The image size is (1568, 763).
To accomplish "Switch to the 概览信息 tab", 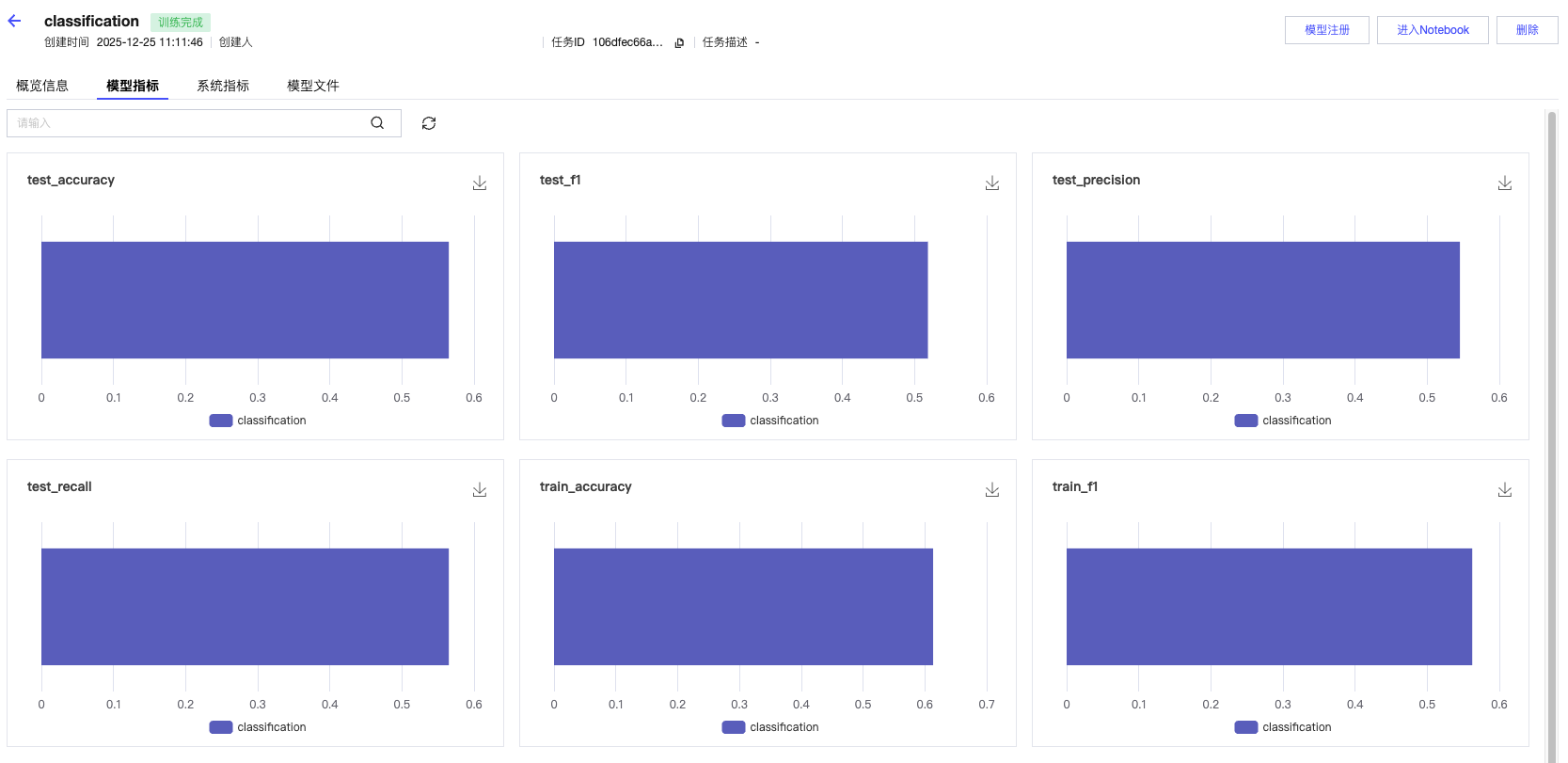I will (42, 86).
